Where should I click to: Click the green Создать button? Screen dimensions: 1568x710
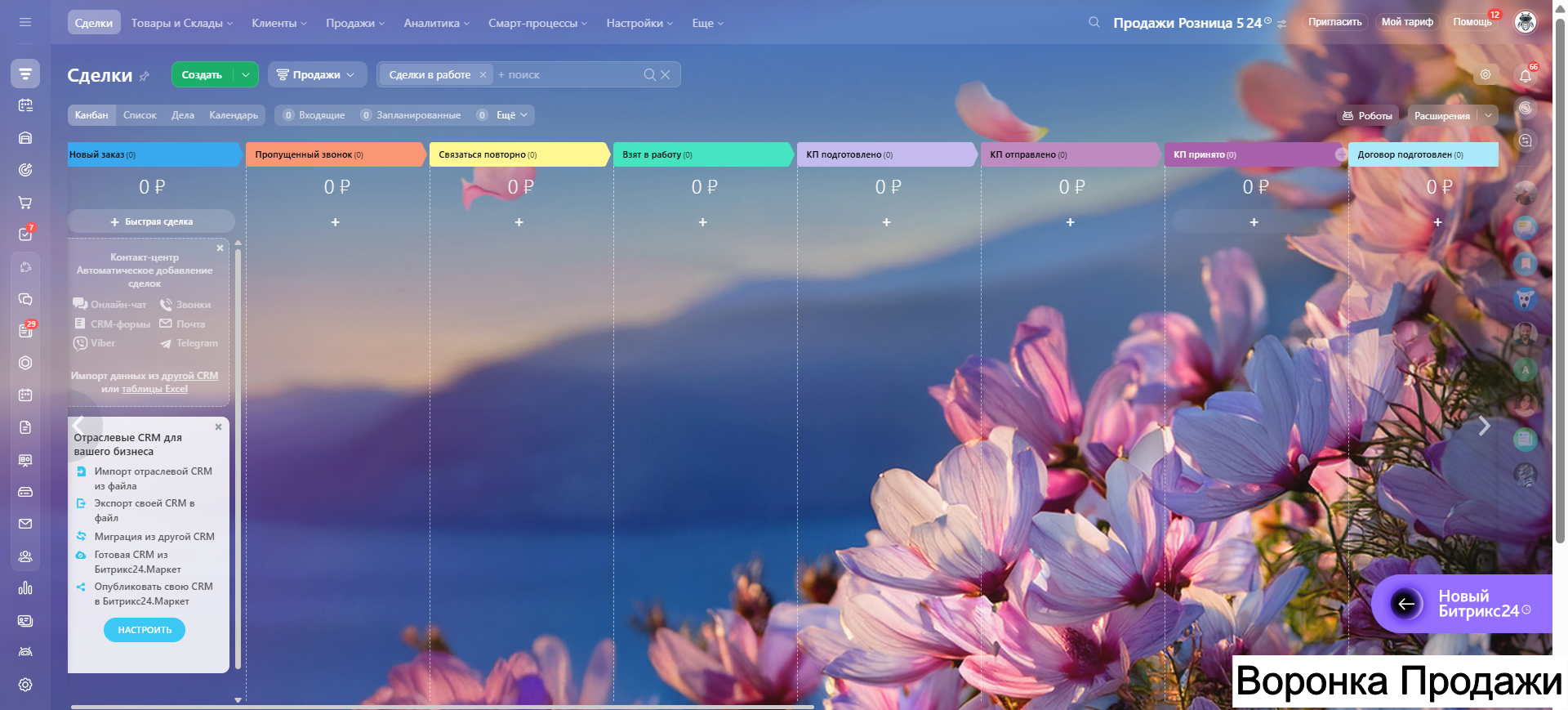tap(202, 74)
